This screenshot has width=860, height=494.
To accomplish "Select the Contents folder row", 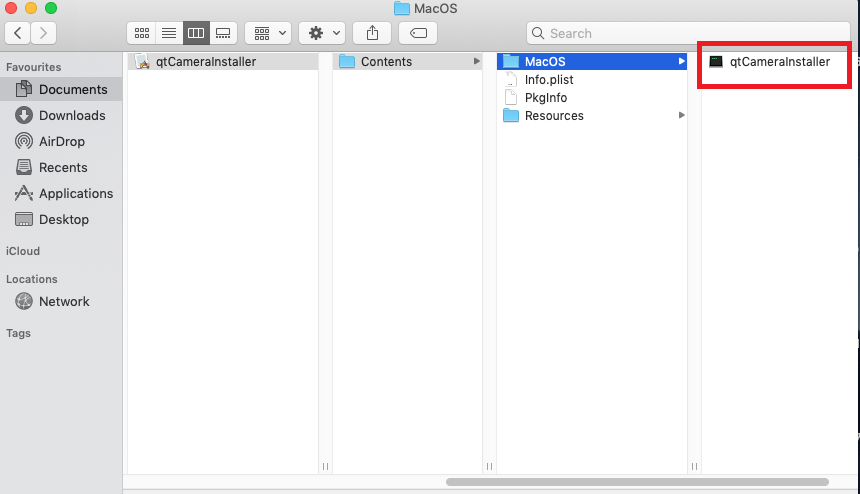I will [407, 61].
